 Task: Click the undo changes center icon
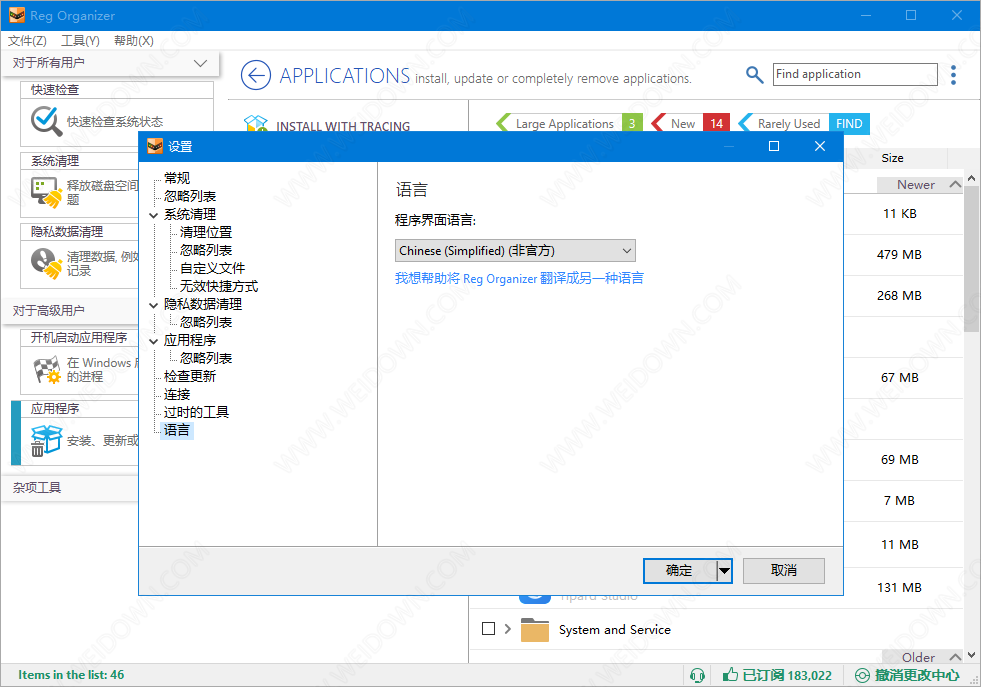pos(862,675)
